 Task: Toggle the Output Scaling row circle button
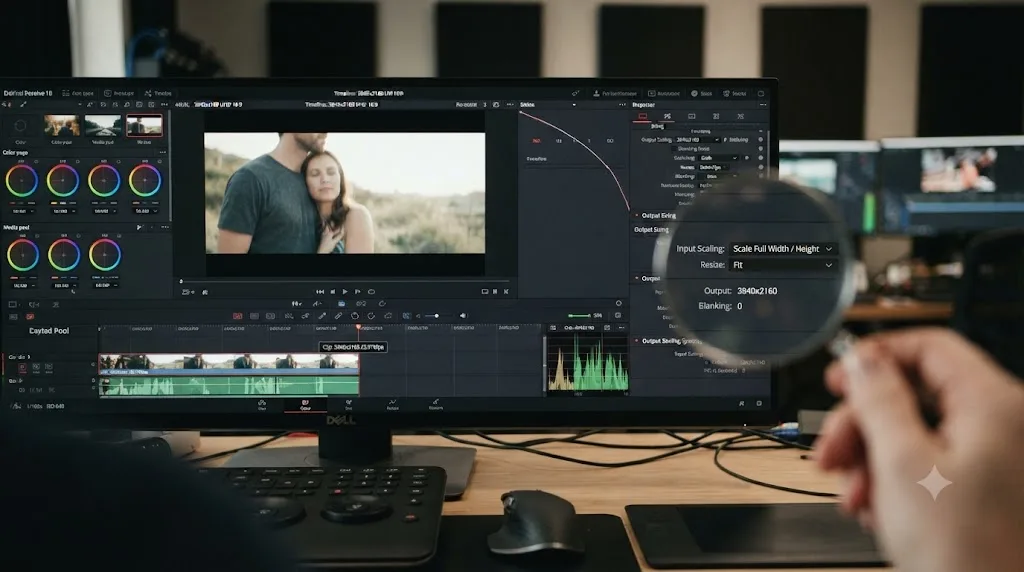pos(760,140)
